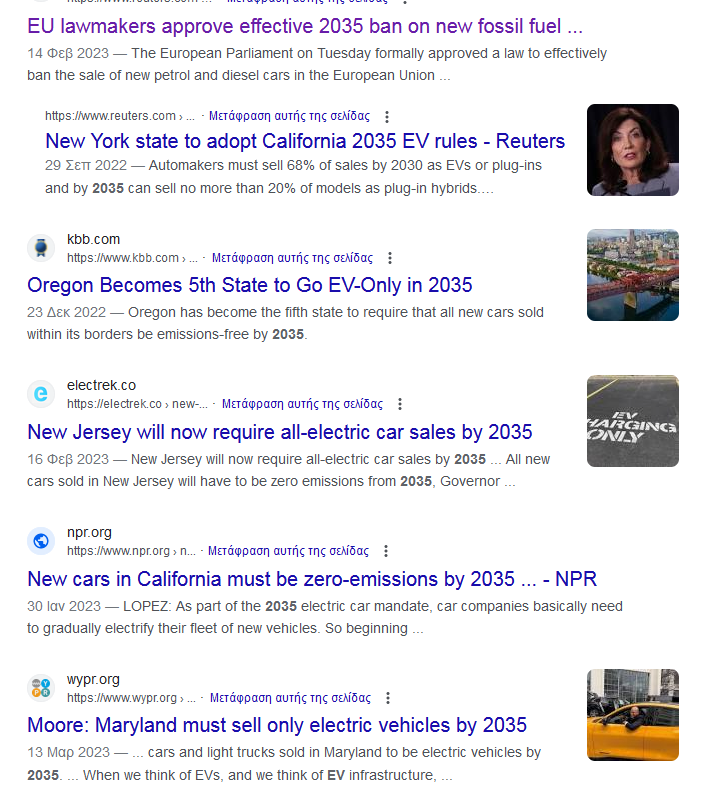
Task: Open three-dot menu for npr.org result
Action: [386, 551]
